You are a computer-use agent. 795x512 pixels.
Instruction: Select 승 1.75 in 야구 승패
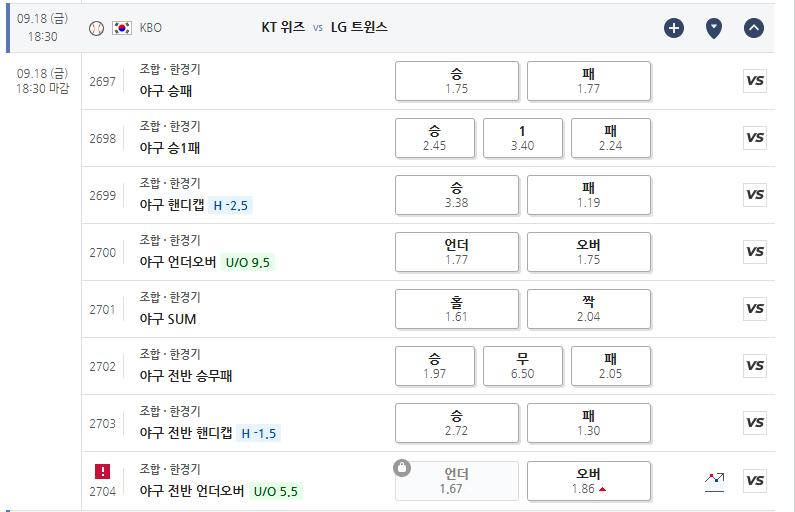point(457,81)
